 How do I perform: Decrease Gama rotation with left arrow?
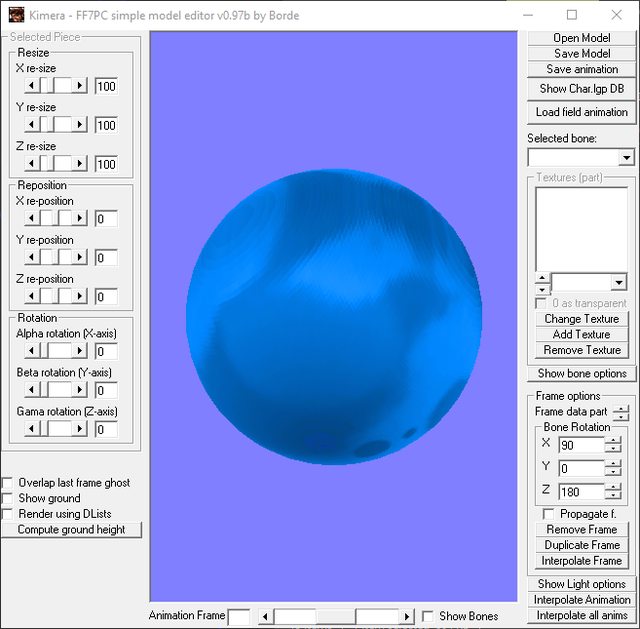[x=32, y=429]
